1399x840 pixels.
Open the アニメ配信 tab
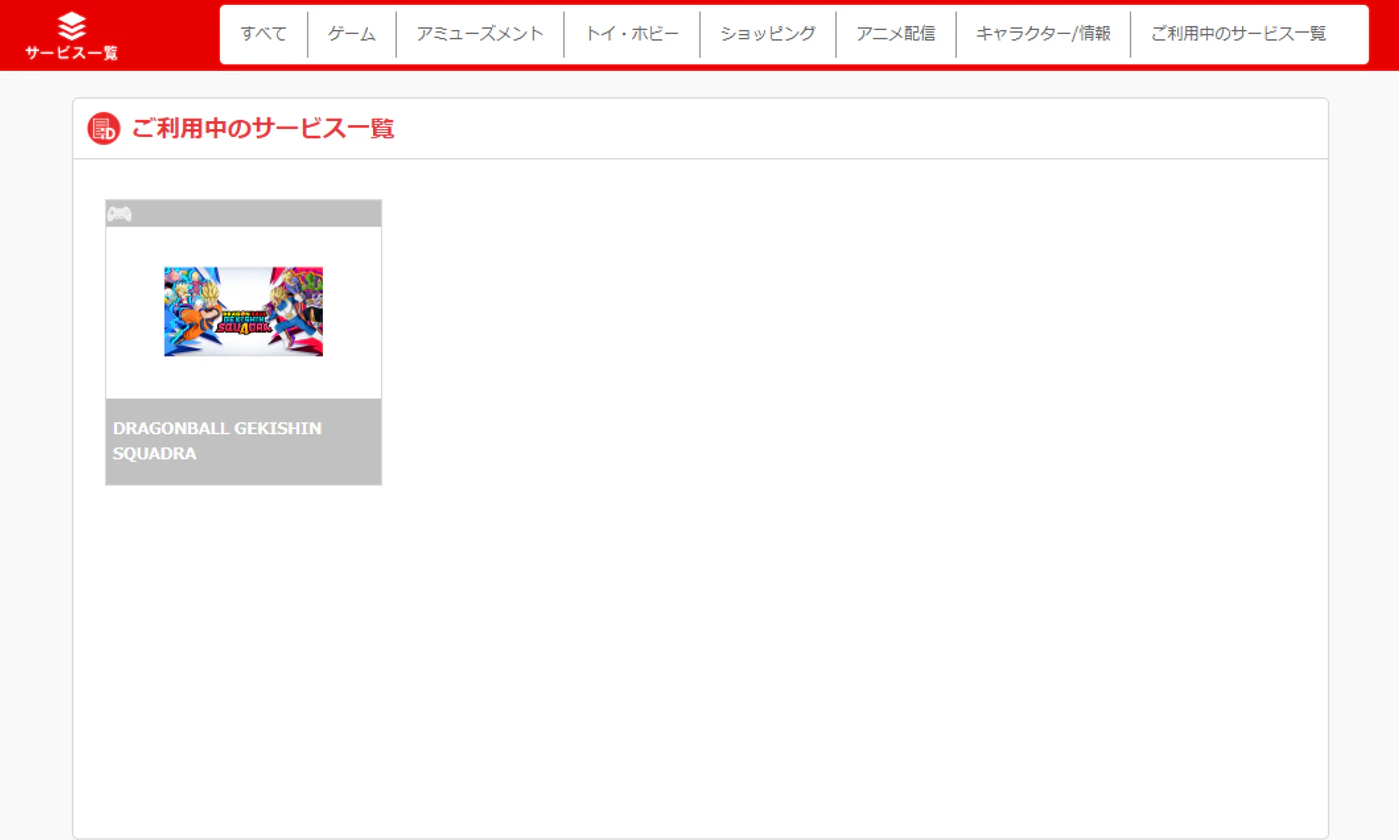coord(896,34)
